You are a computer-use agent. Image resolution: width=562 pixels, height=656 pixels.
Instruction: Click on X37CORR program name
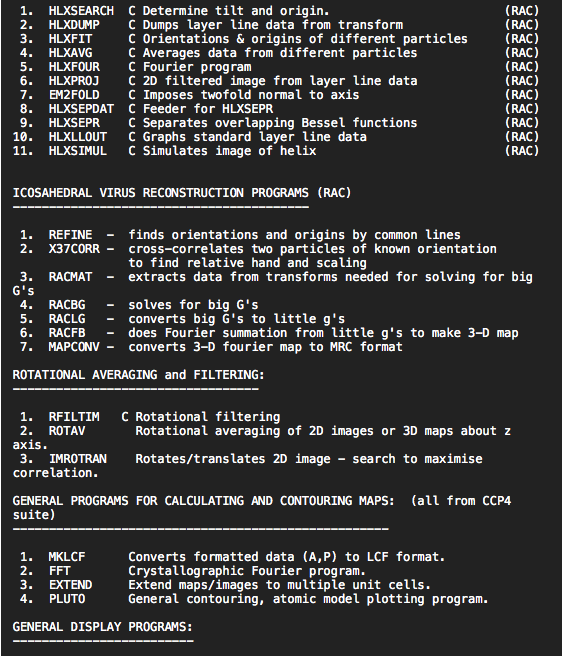[x=74, y=249]
